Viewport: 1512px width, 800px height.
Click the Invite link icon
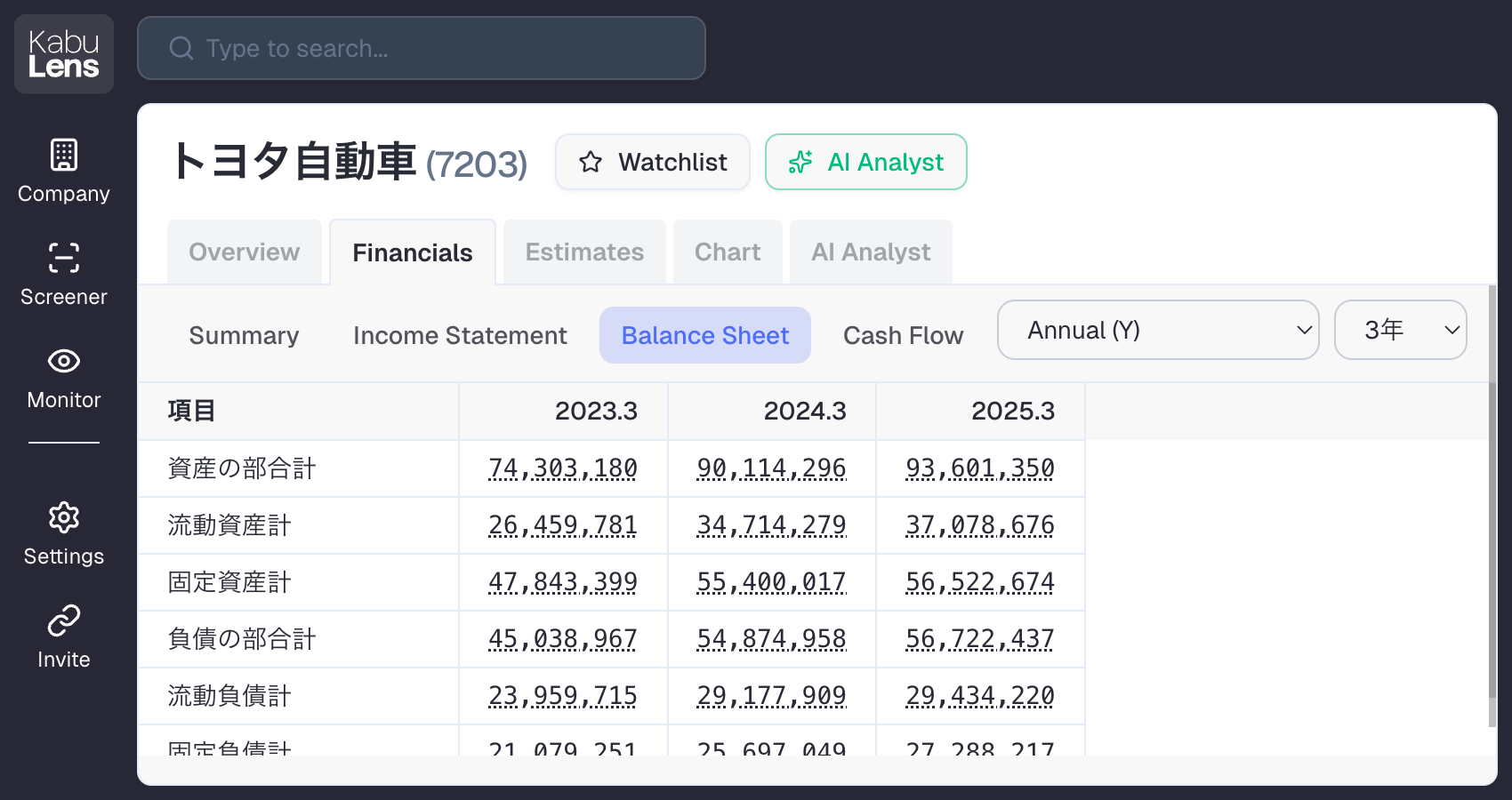coord(64,620)
